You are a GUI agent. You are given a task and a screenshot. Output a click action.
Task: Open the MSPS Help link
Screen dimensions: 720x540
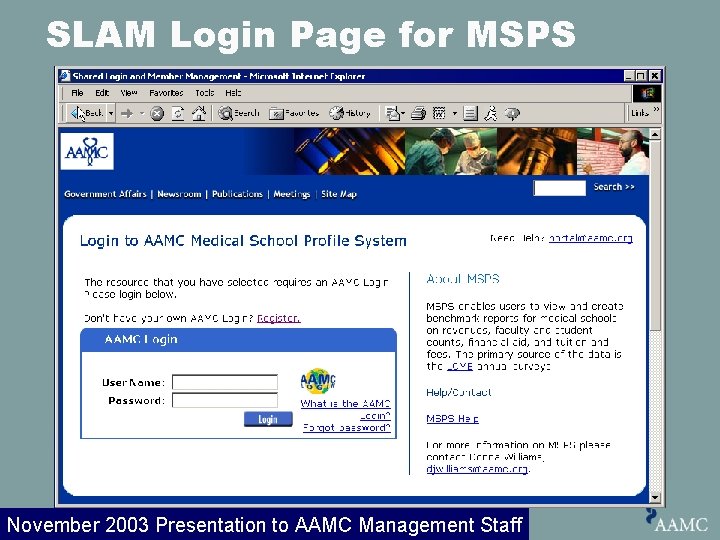click(452, 418)
